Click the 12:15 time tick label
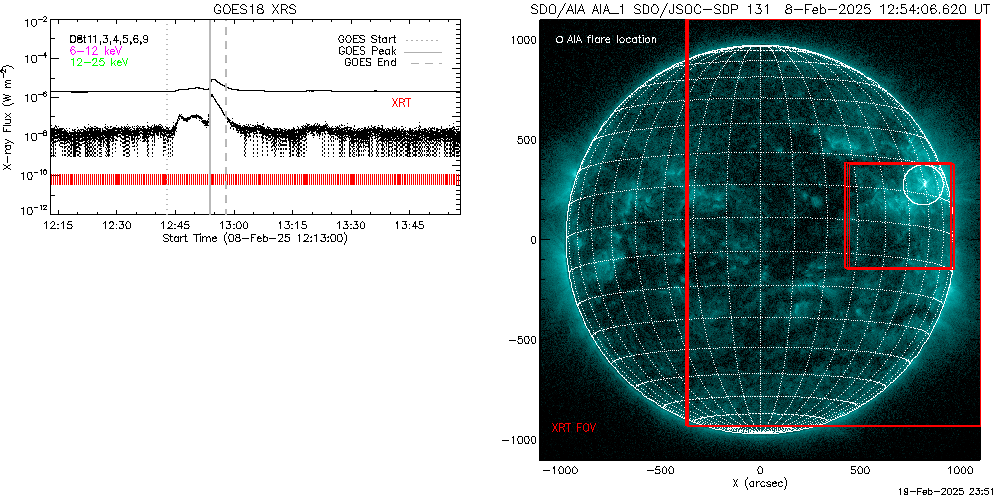Viewport: 1000px width, 500px height. (59, 225)
